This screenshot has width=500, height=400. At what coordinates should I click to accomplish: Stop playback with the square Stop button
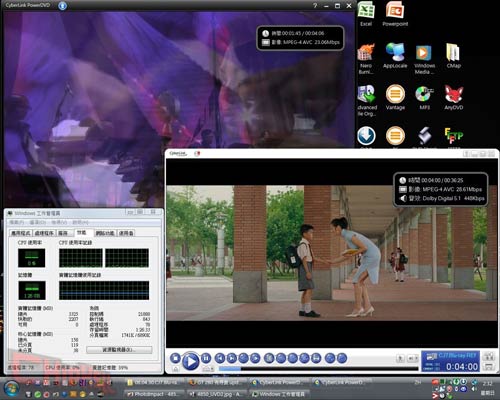tap(175, 358)
